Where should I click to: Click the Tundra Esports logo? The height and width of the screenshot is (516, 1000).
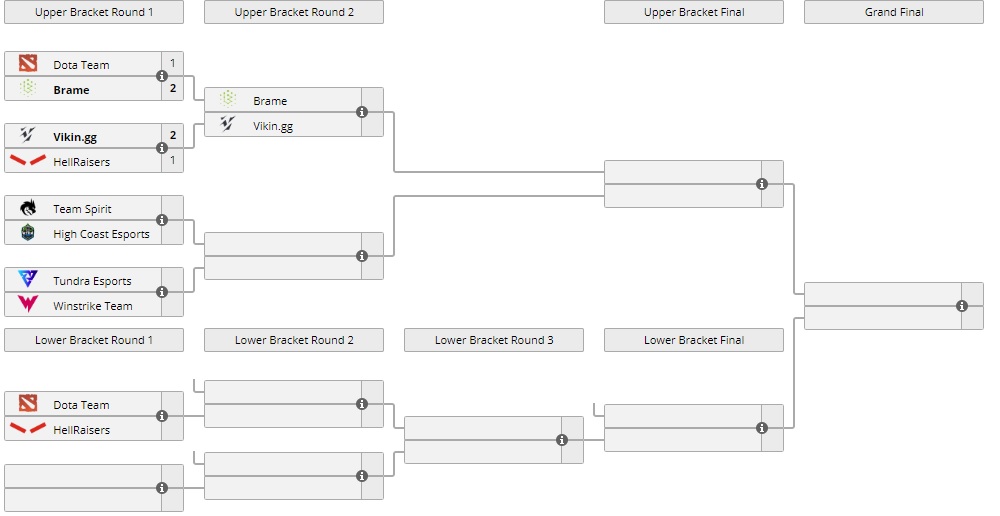(x=28, y=280)
